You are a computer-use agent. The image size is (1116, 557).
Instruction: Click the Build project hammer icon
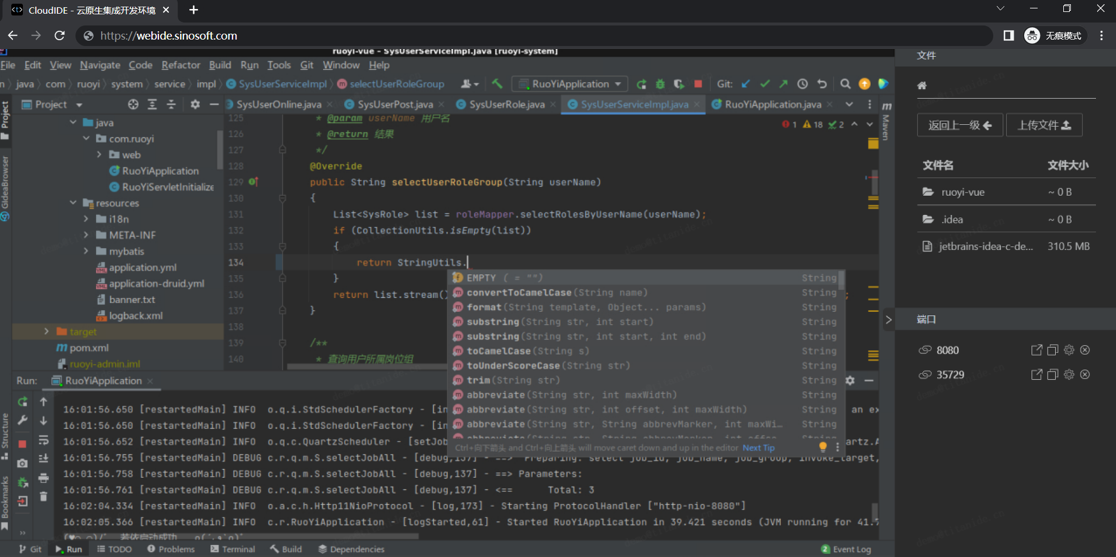coord(497,84)
